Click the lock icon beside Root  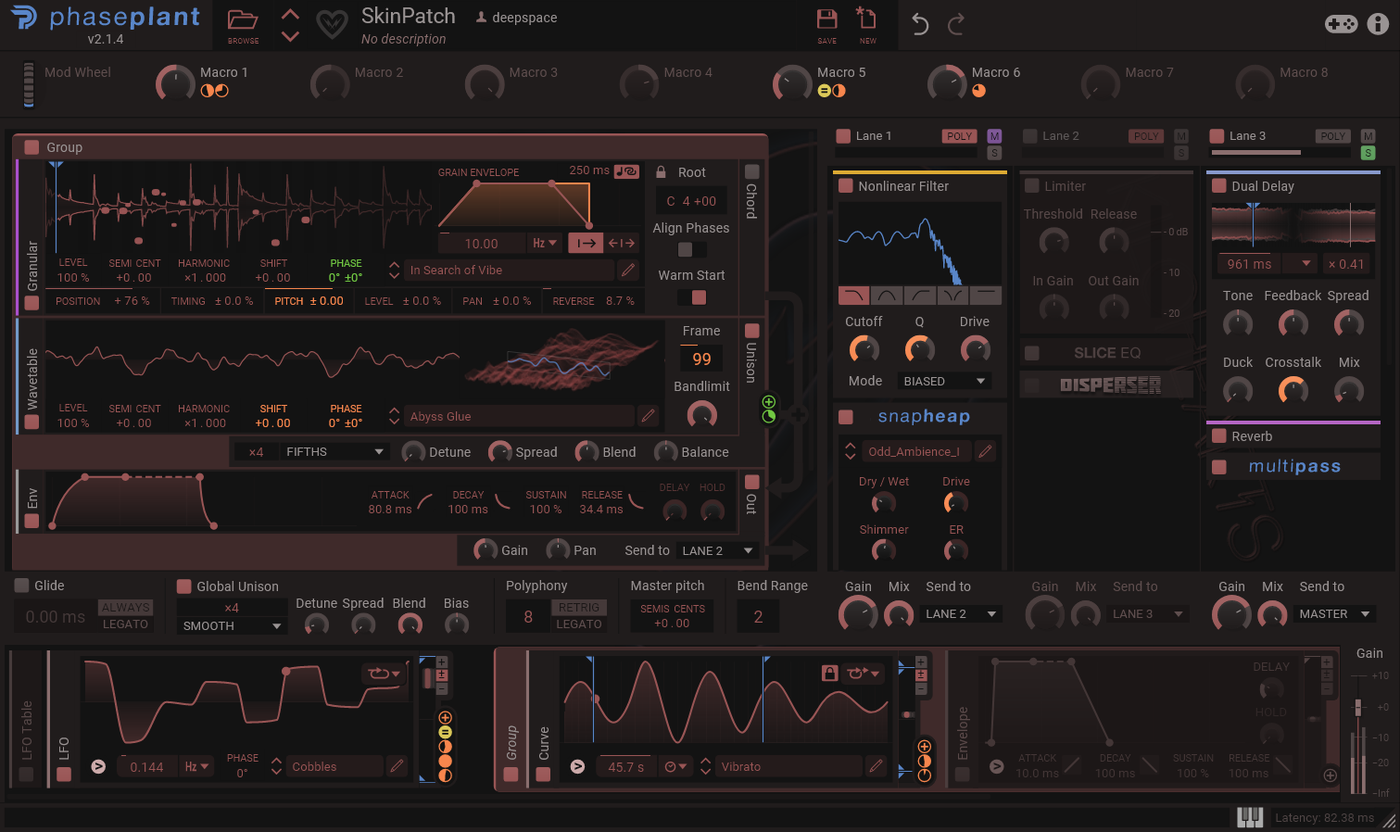661,172
